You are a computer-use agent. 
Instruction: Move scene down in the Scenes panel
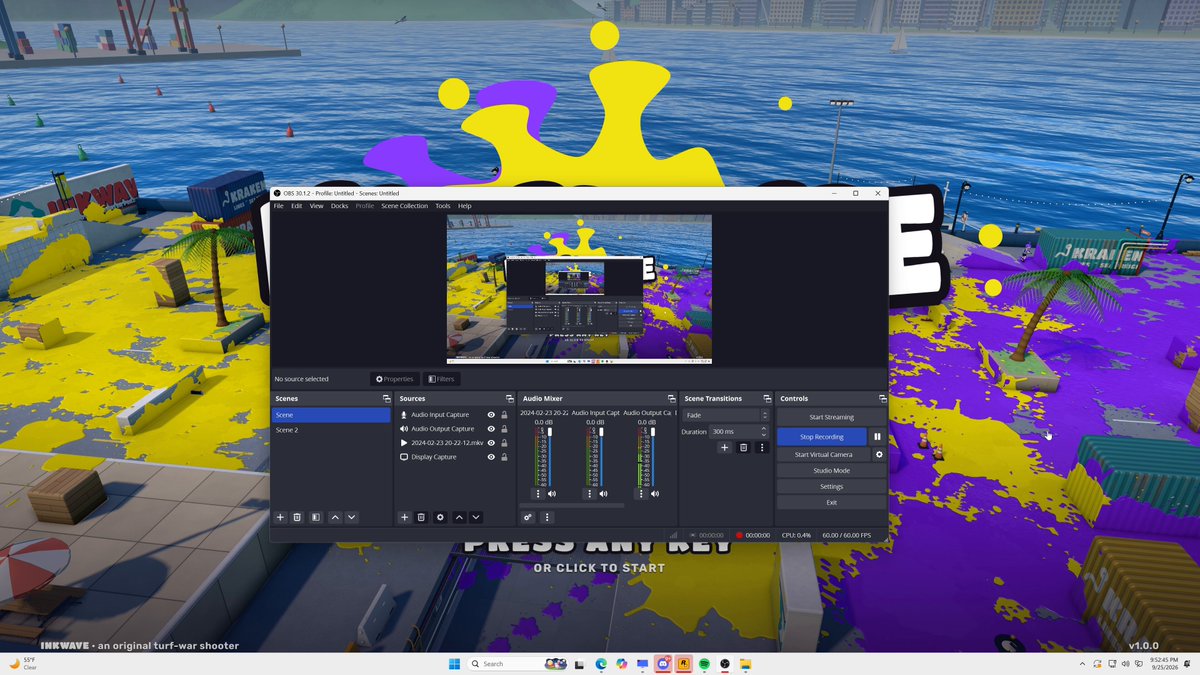coord(352,517)
